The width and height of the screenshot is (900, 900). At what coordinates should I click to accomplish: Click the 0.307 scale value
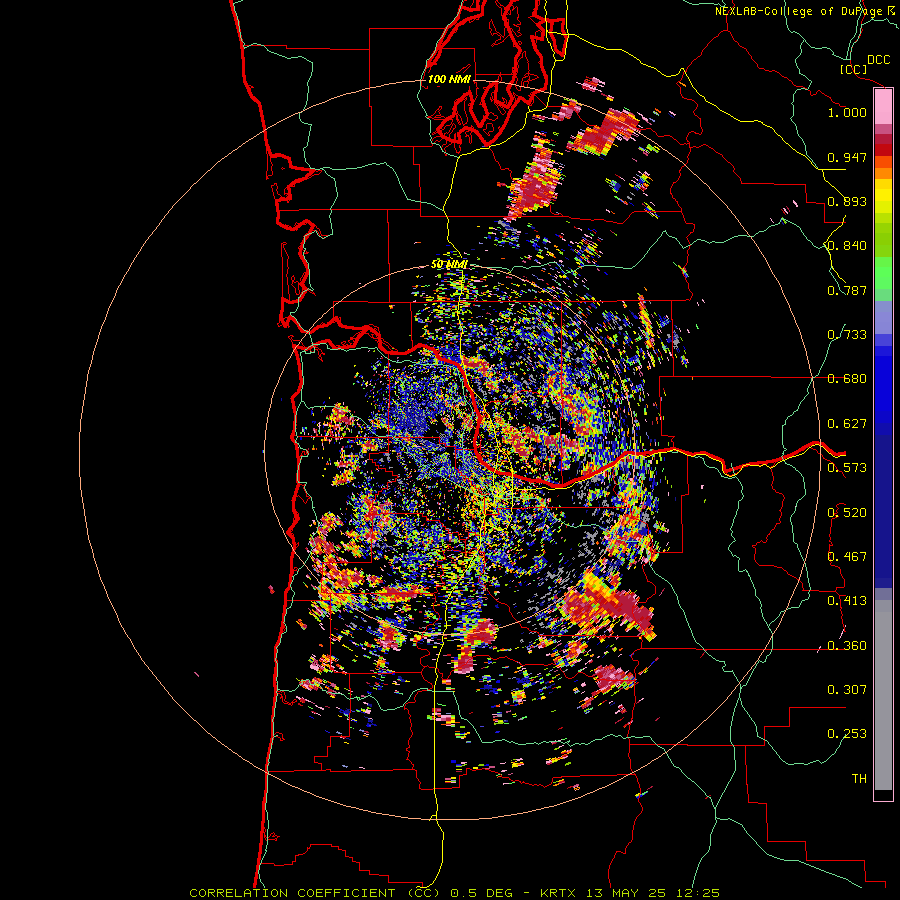(847, 690)
